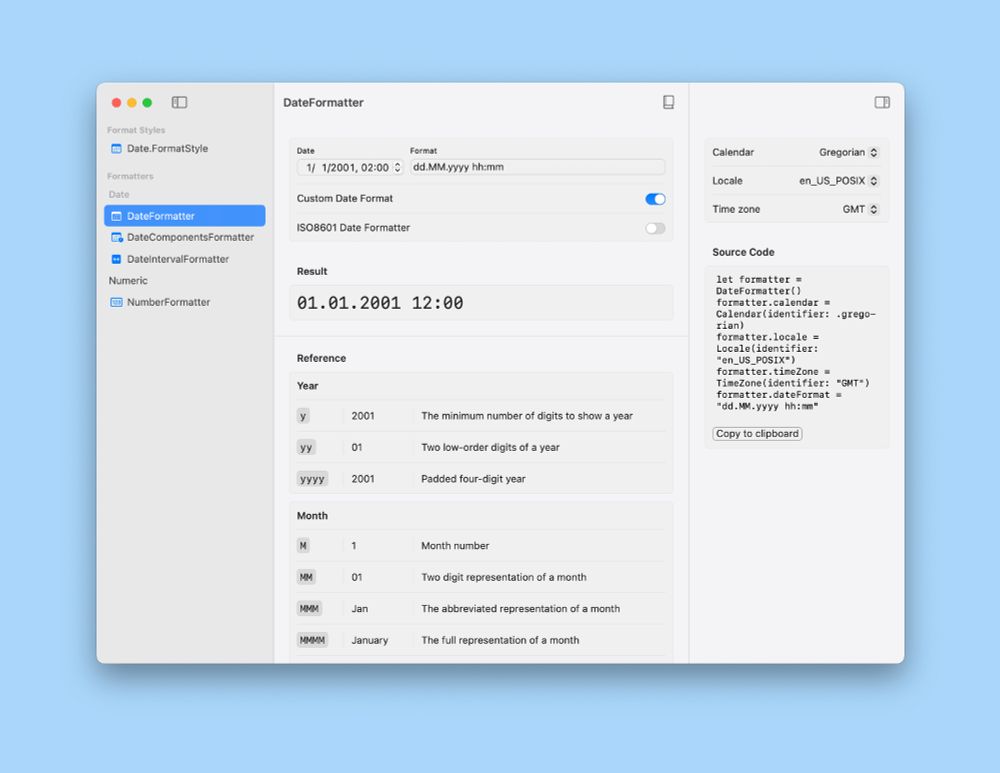
Task: Click the source code text block
Action: click(x=795, y=343)
